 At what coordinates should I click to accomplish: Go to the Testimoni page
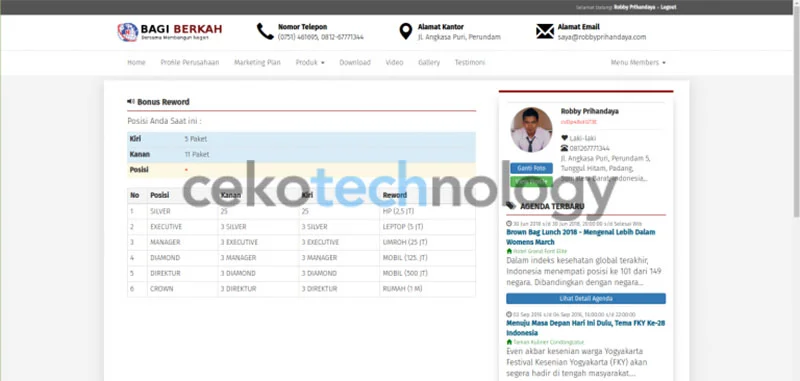tap(469, 62)
